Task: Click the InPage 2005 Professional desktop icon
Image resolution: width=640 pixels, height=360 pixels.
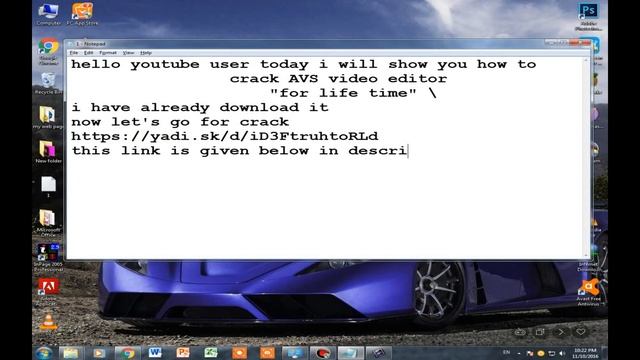Action: (x=48, y=258)
